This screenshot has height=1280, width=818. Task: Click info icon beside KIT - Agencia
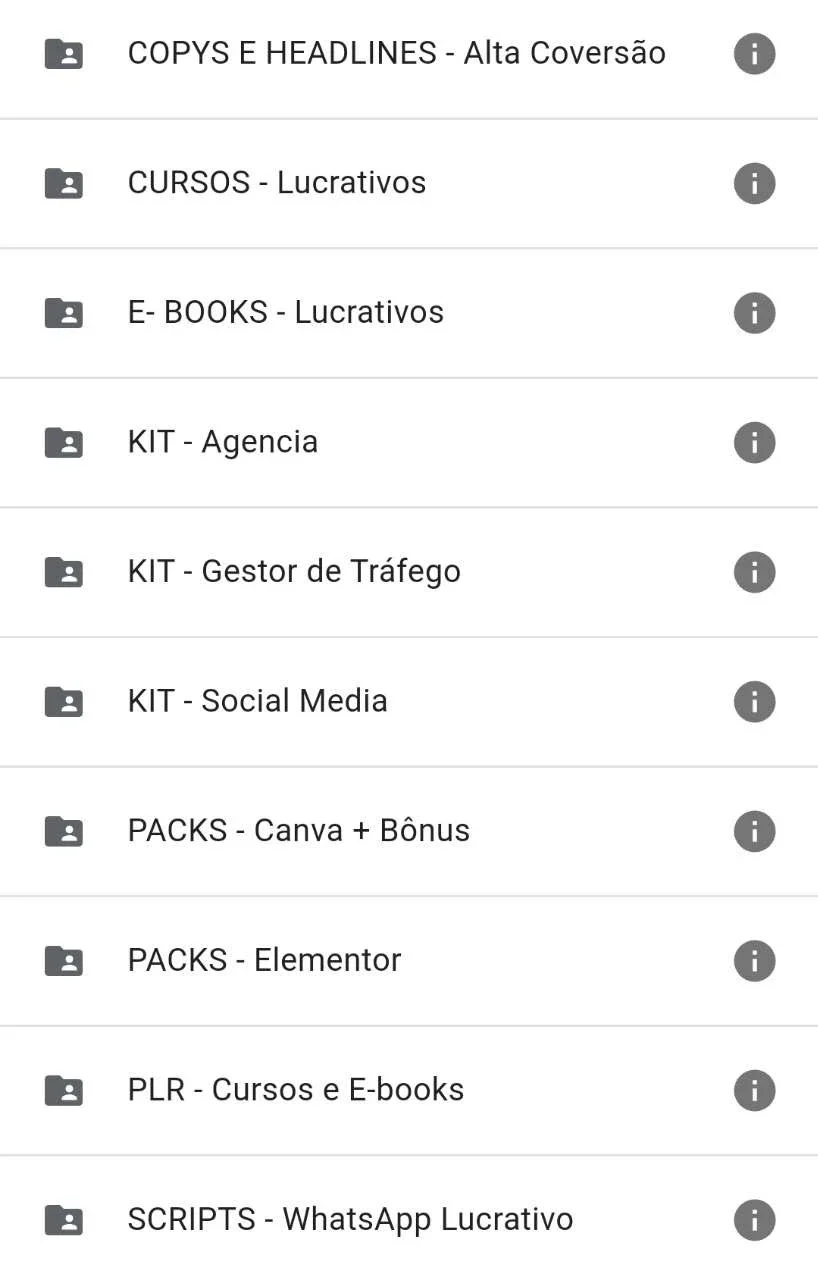pyautogui.click(x=754, y=442)
